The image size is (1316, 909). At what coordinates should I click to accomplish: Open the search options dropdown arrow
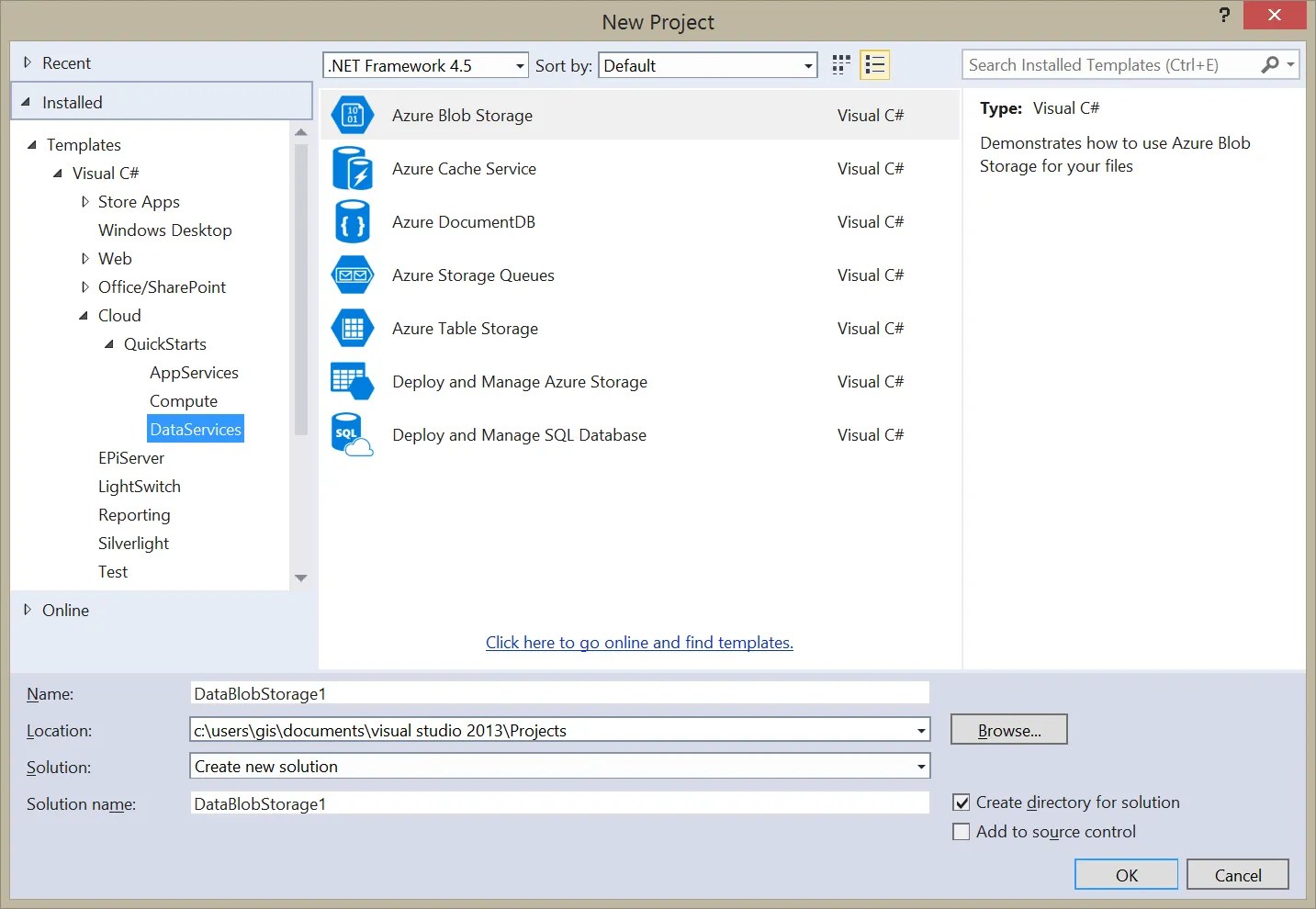pos(1290,64)
